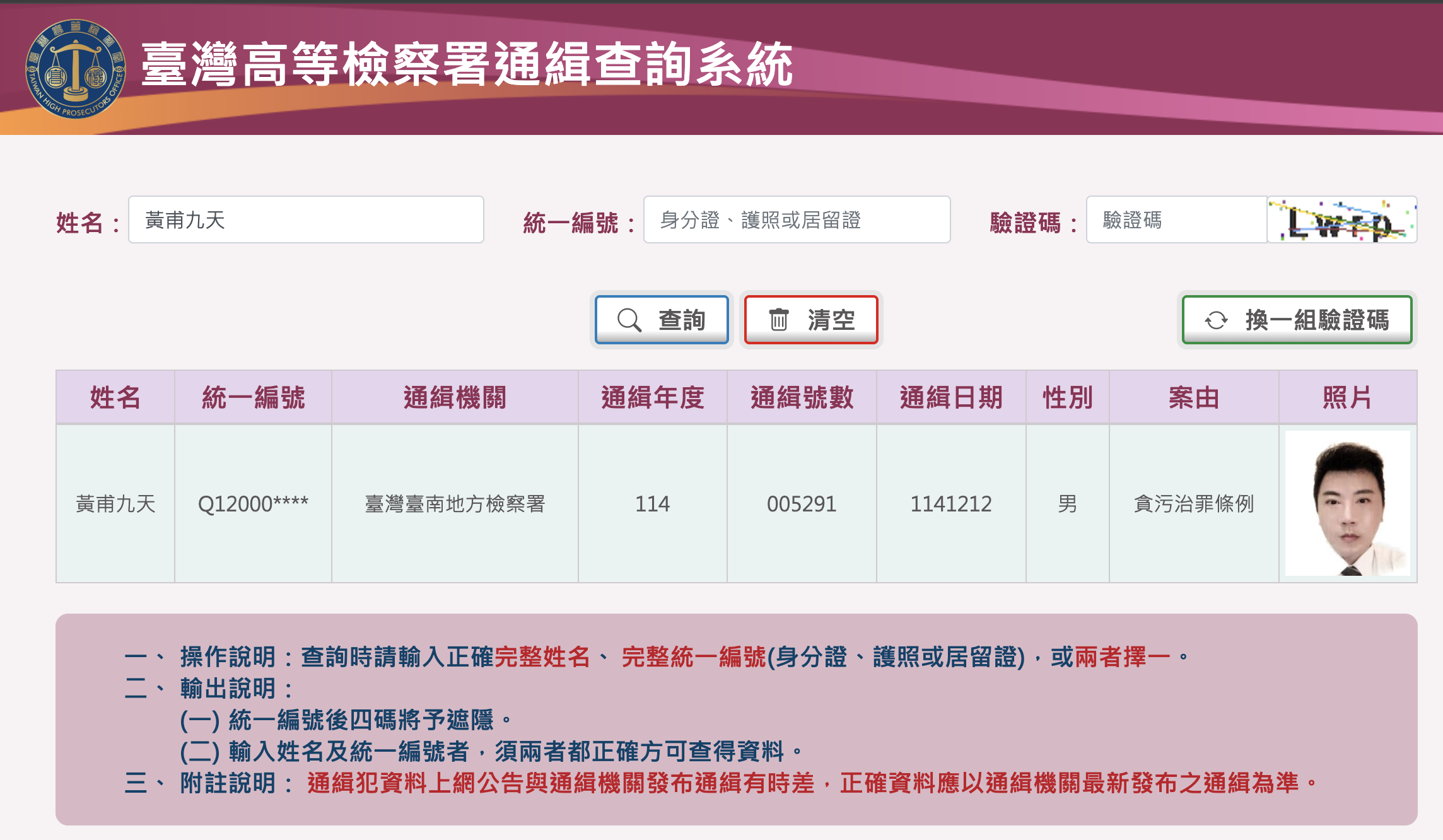This screenshot has width=1443, height=840.
Task: Open the wanted person's photo thumbnail
Action: pos(1347,503)
